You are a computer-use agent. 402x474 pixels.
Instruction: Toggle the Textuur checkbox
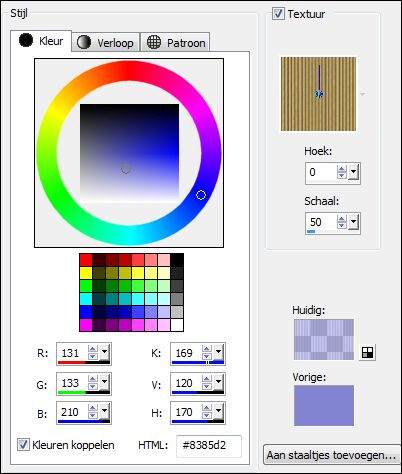(278, 14)
